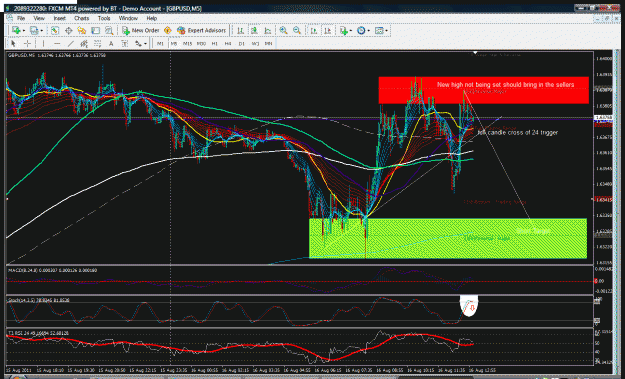Image resolution: width=625 pixels, height=379 pixels.
Task: Select the M1 timeframe
Action: point(160,43)
